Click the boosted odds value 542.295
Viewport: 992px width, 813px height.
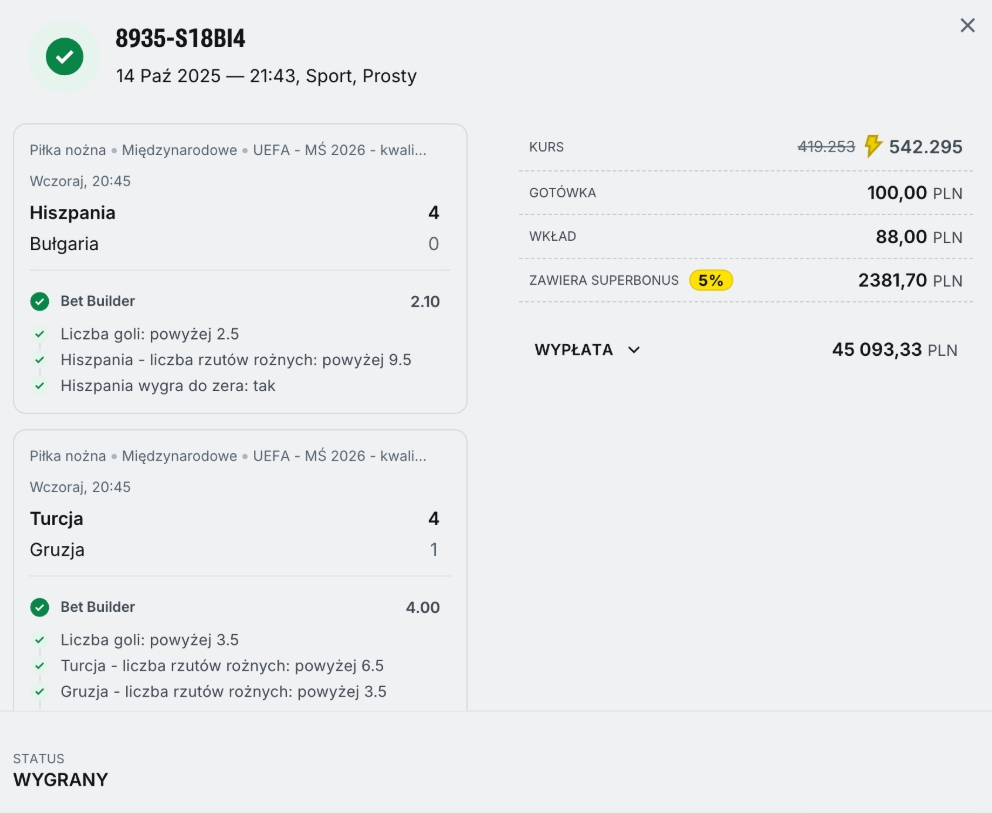click(x=925, y=147)
